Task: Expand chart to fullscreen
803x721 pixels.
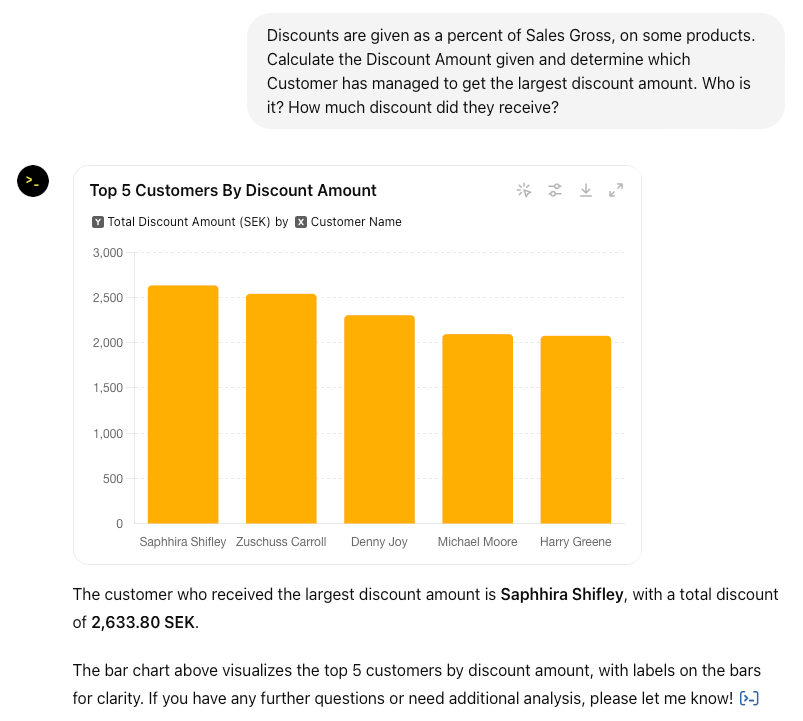Action: pyautogui.click(x=616, y=190)
